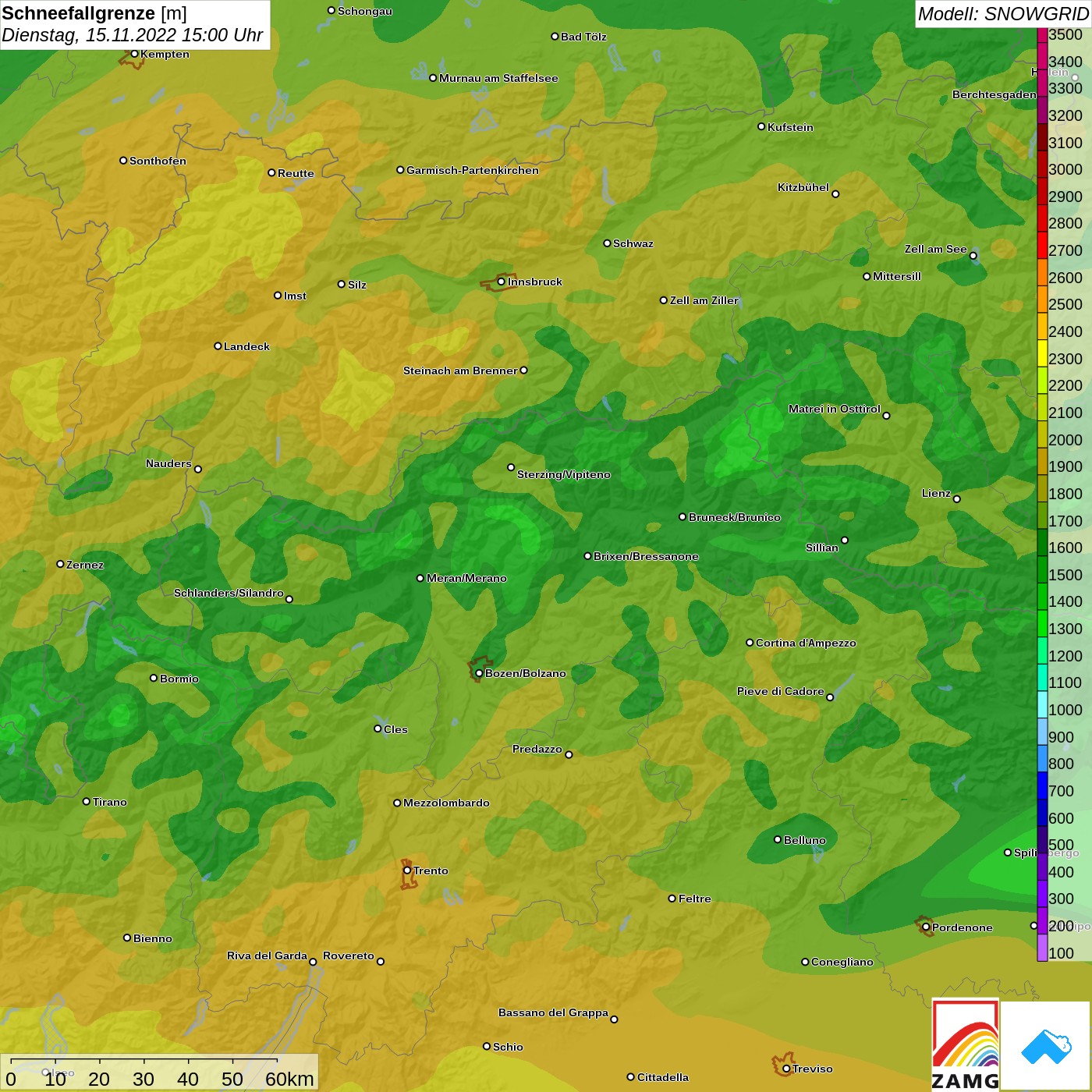Click the 'Riva del Garda' label

(x=268, y=955)
